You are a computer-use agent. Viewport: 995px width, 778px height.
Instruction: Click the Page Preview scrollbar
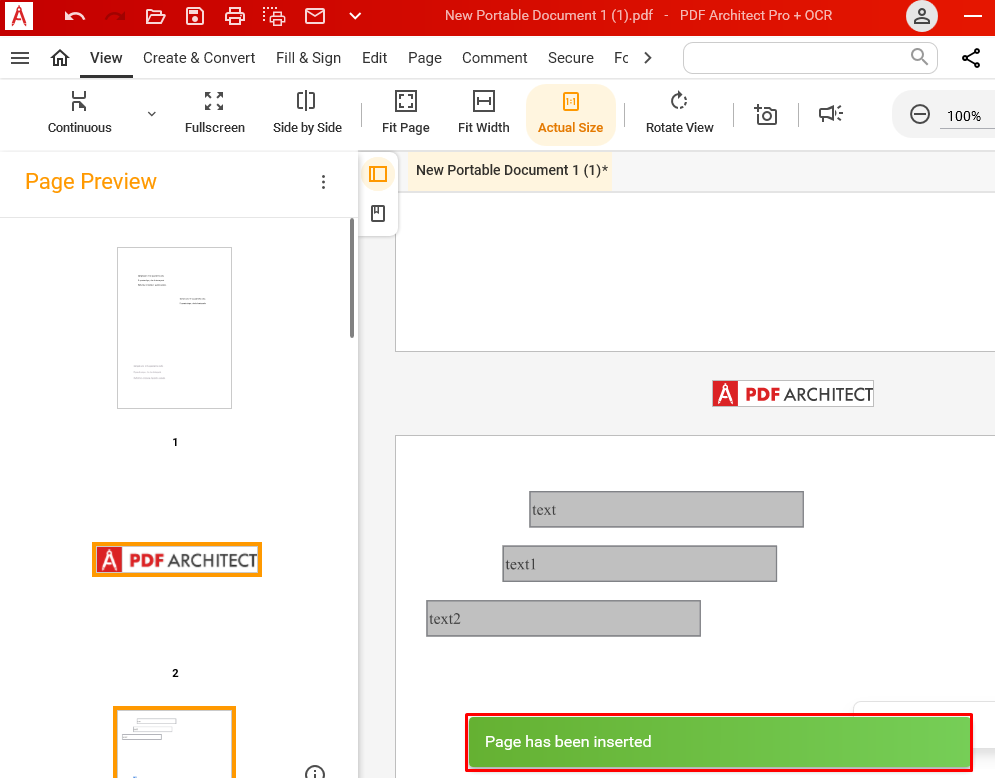pos(352,278)
